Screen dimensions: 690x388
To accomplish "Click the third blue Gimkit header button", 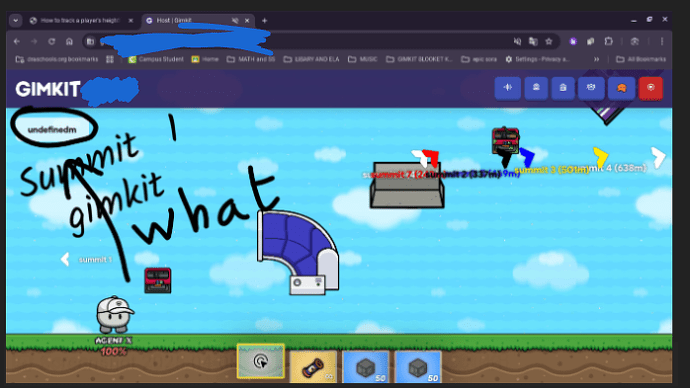I will pyautogui.click(x=563, y=88).
